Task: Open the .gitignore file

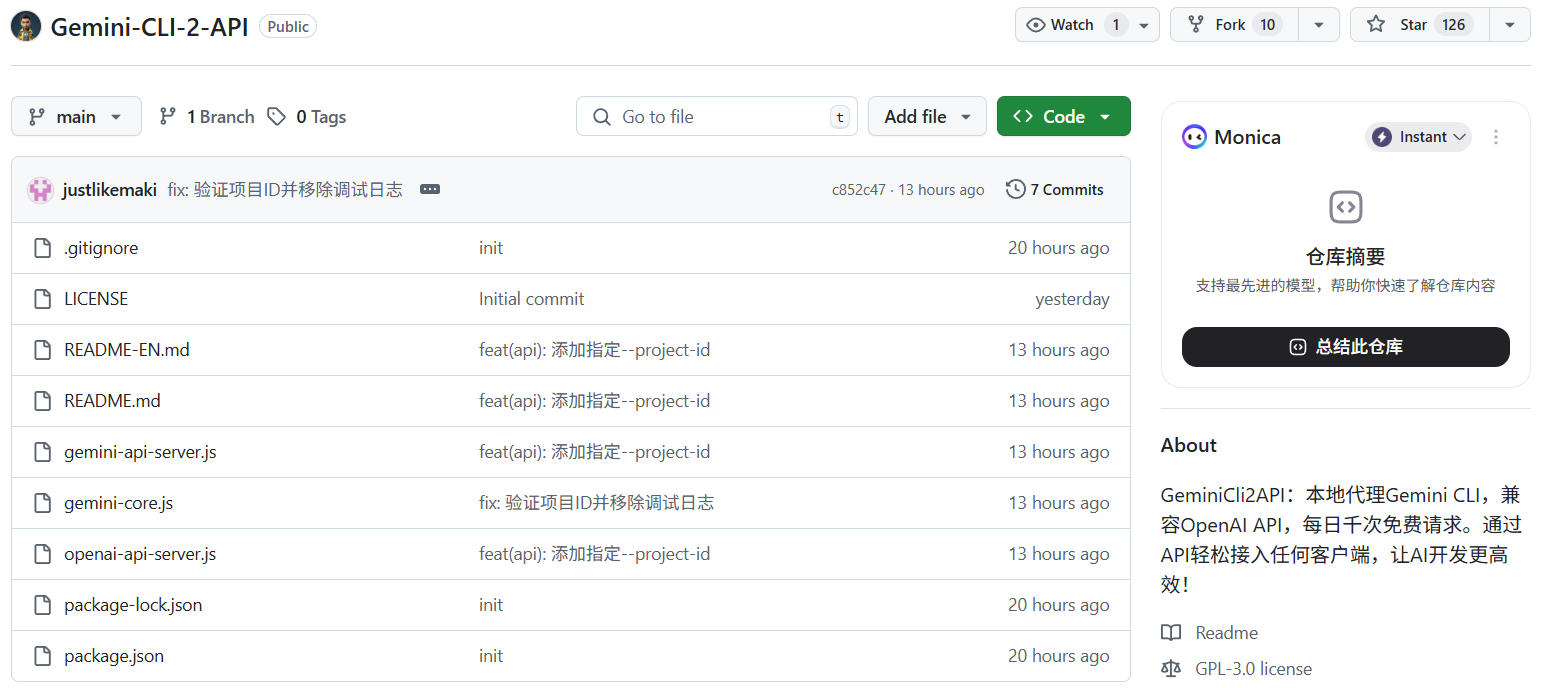Action: pyautogui.click(x=101, y=248)
